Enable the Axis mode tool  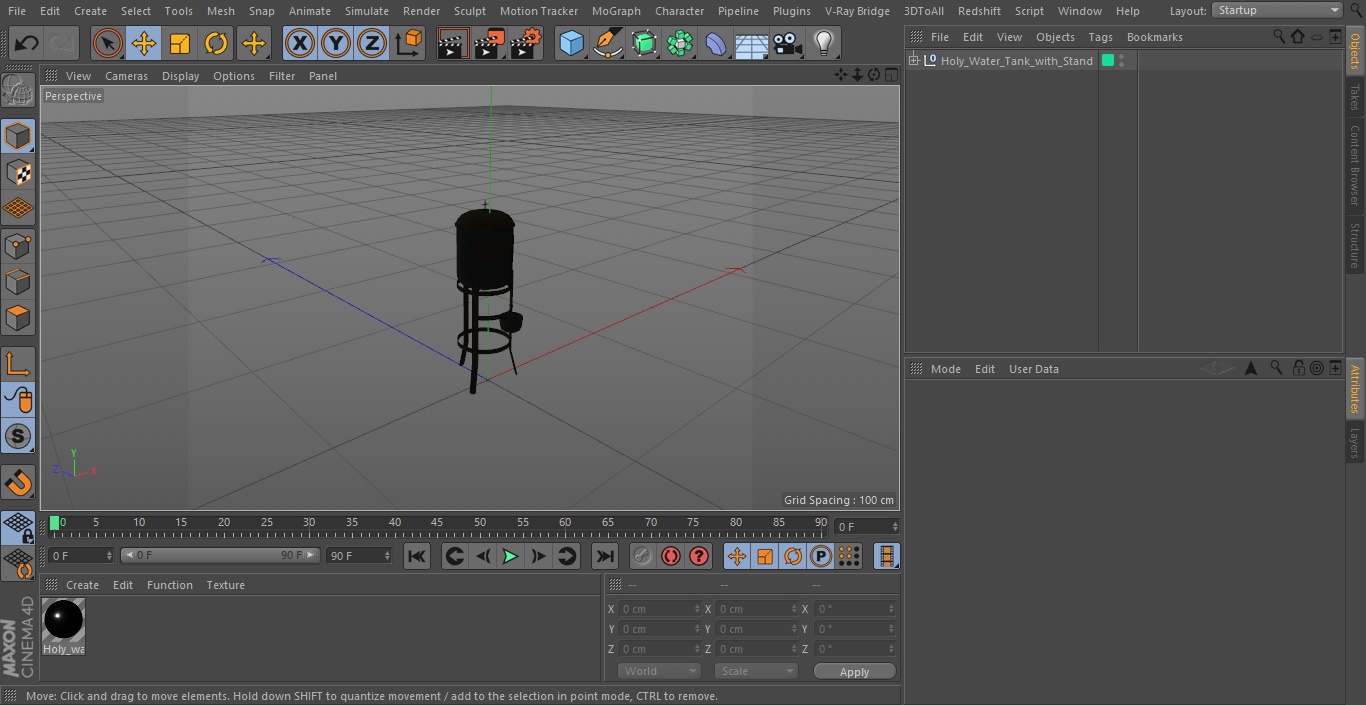click(x=18, y=363)
